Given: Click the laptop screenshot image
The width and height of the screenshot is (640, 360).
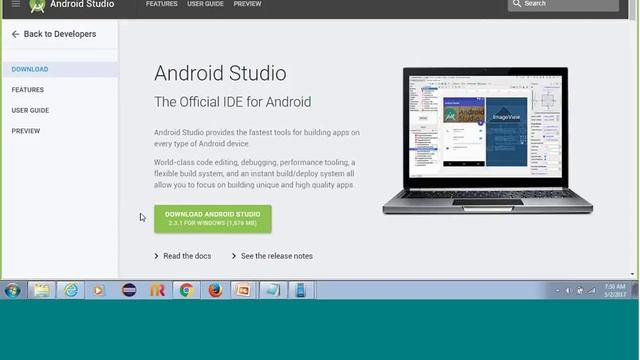Looking at the screenshot, I should pos(487,141).
